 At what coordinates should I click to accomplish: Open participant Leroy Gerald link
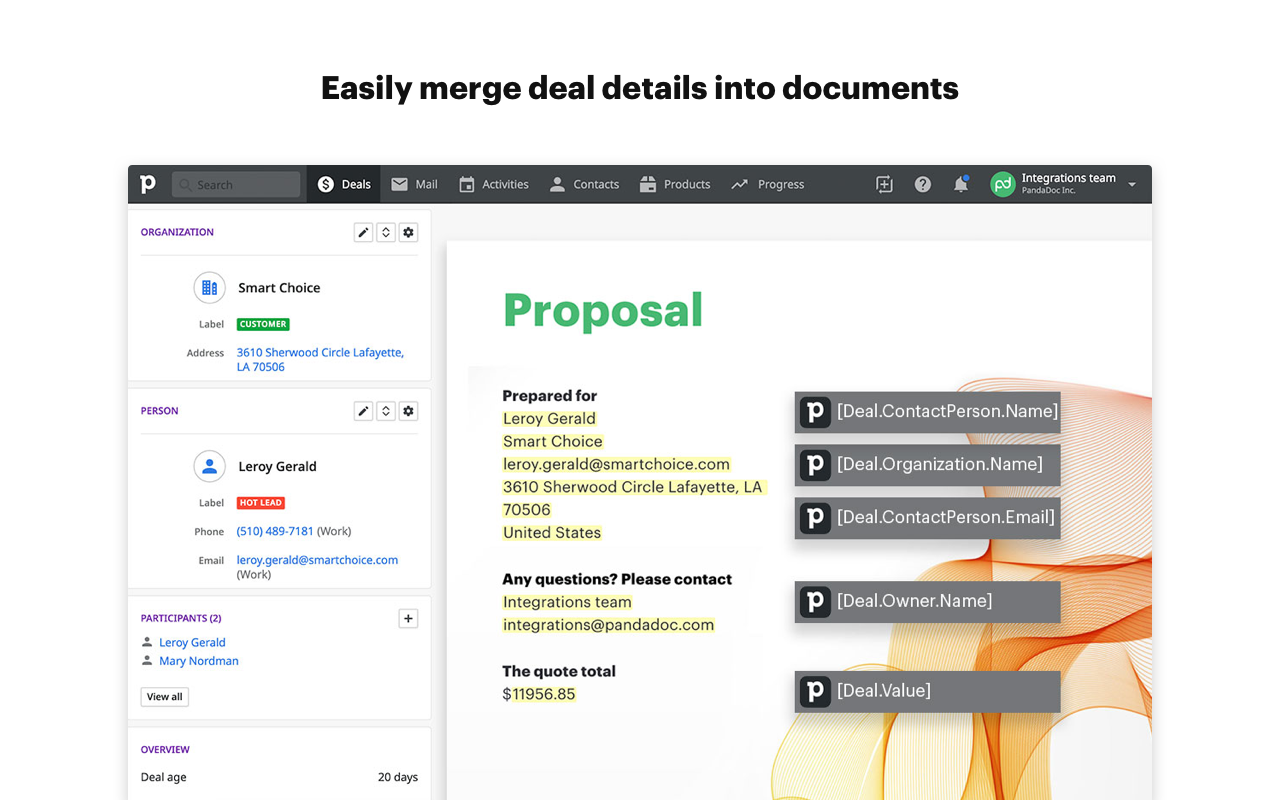pos(192,642)
